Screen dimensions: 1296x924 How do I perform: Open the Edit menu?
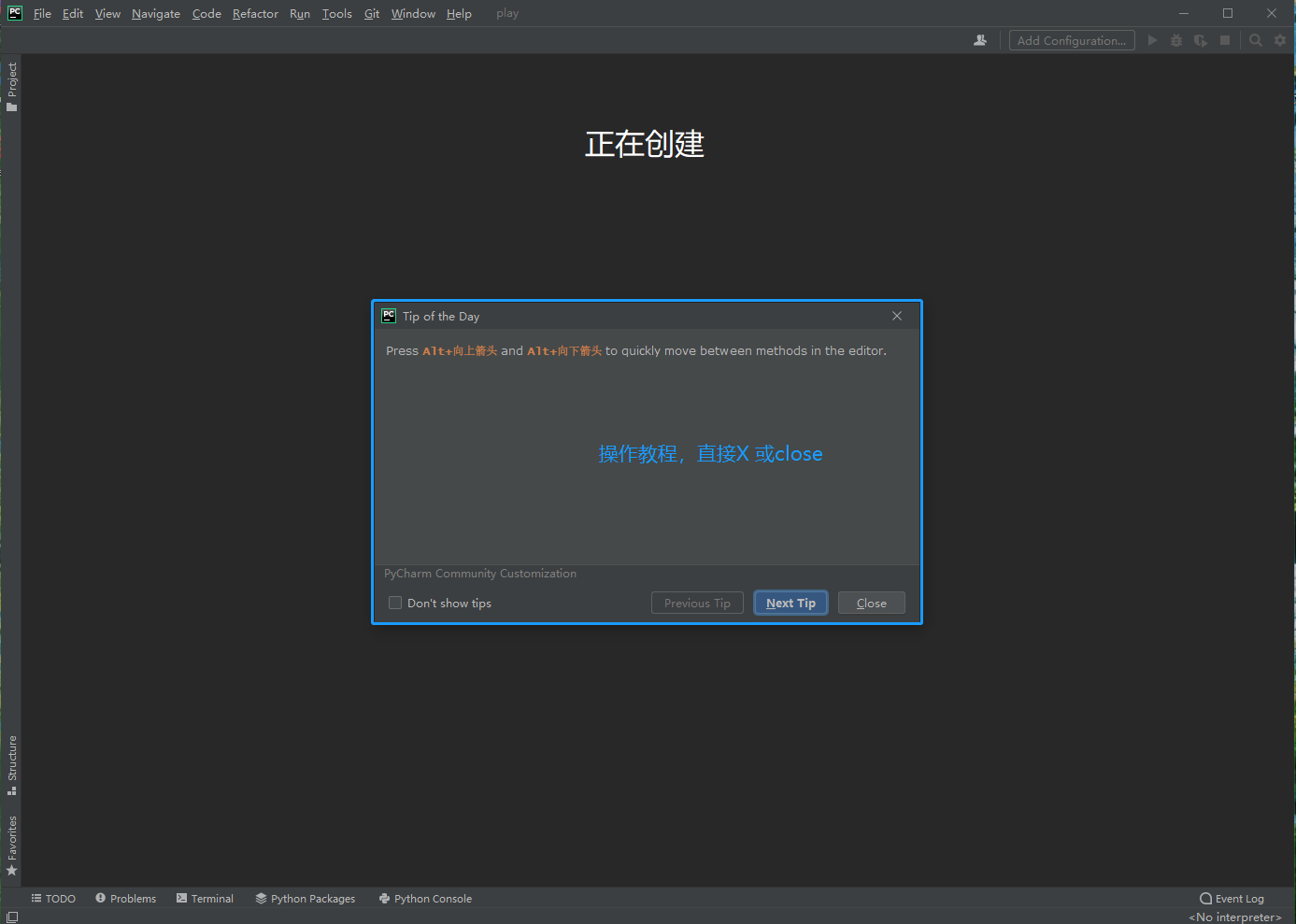73,13
